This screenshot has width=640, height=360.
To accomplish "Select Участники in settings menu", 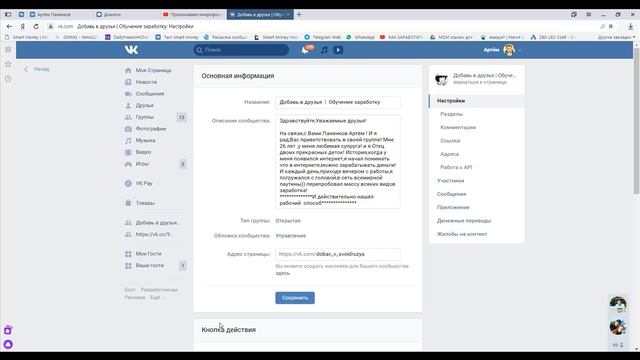I will (x=451, y=181).
